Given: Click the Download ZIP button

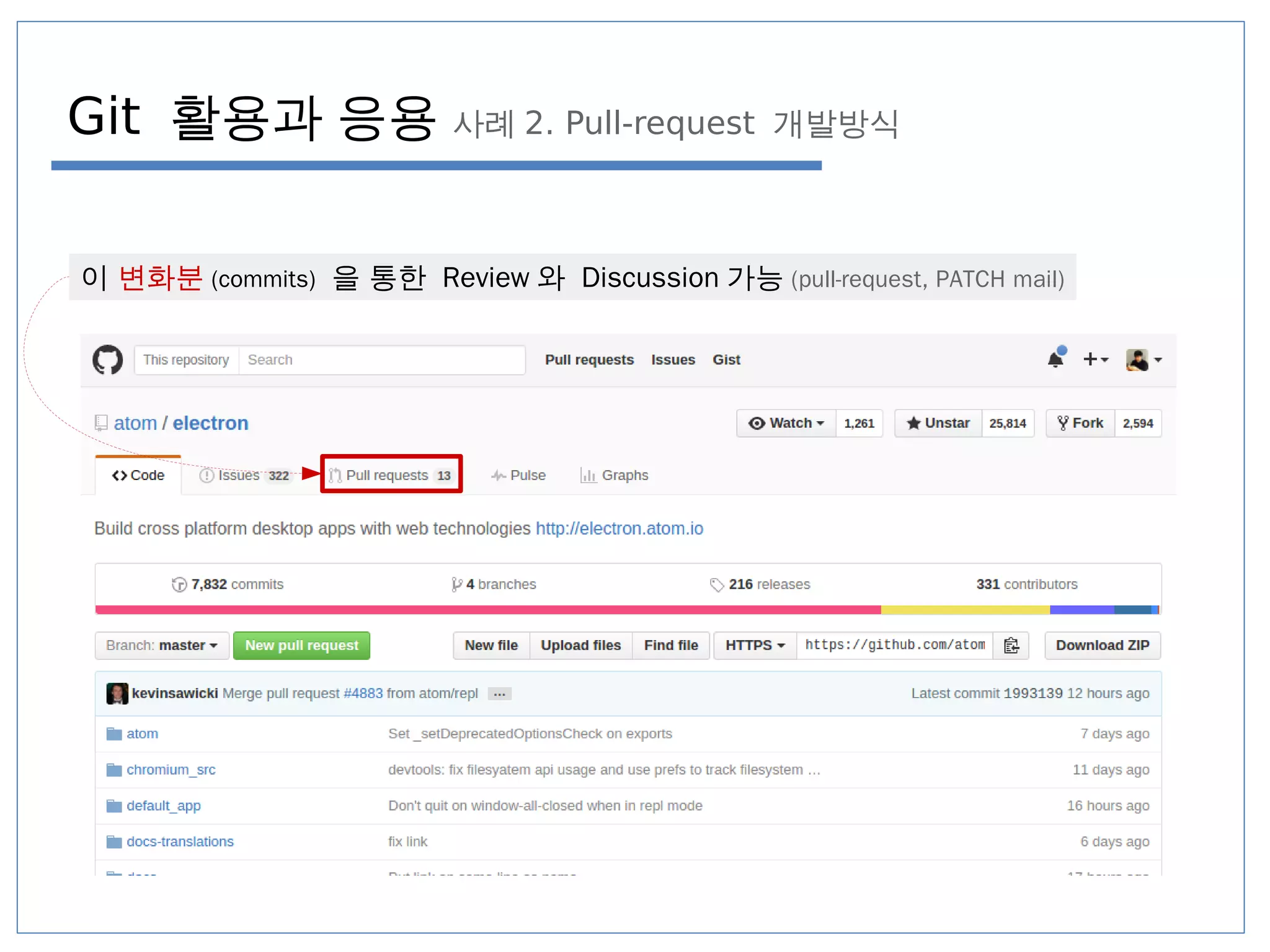Looking at the screenshot, I should pos(1103,646).
